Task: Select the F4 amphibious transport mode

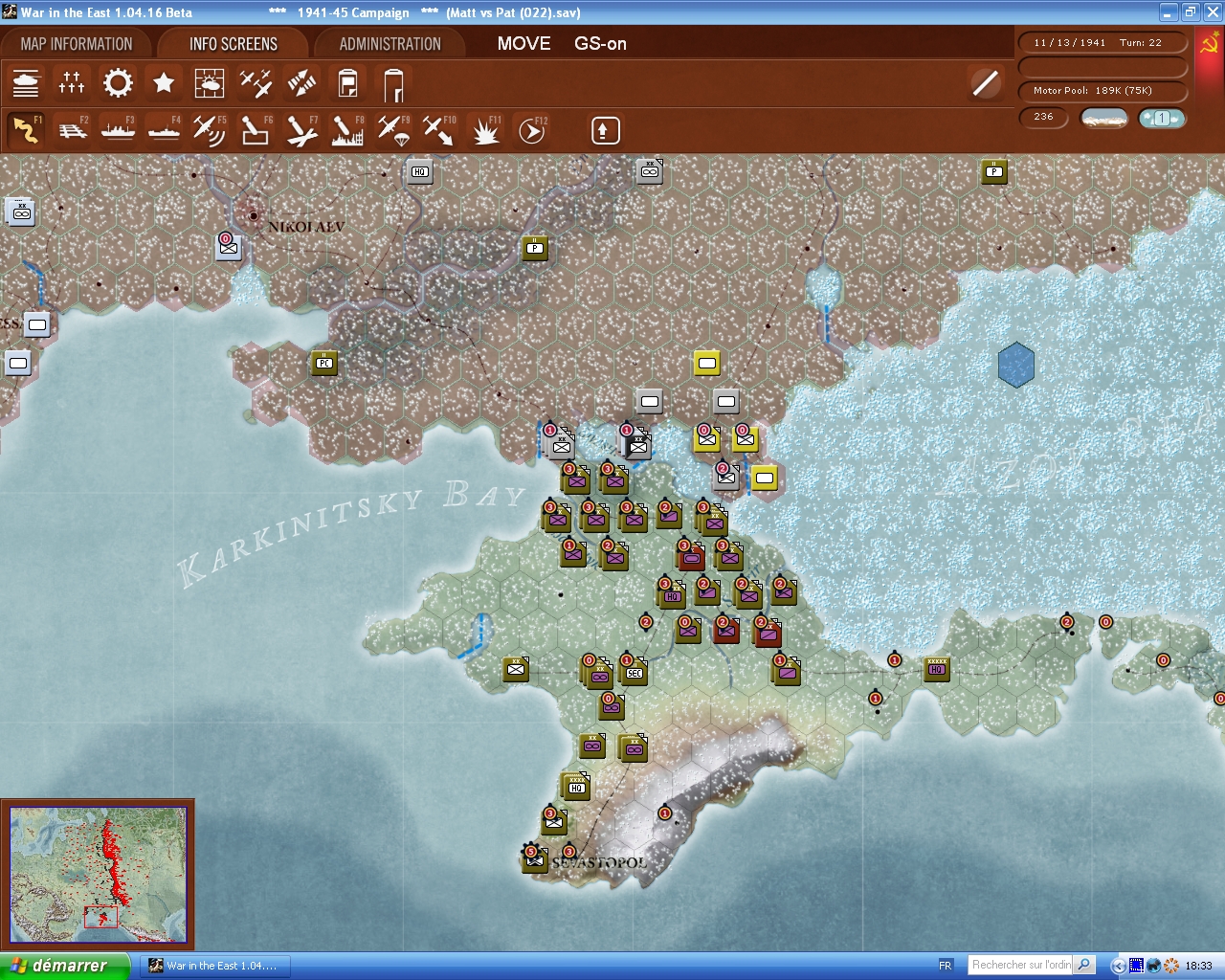Action: (164, 130)
